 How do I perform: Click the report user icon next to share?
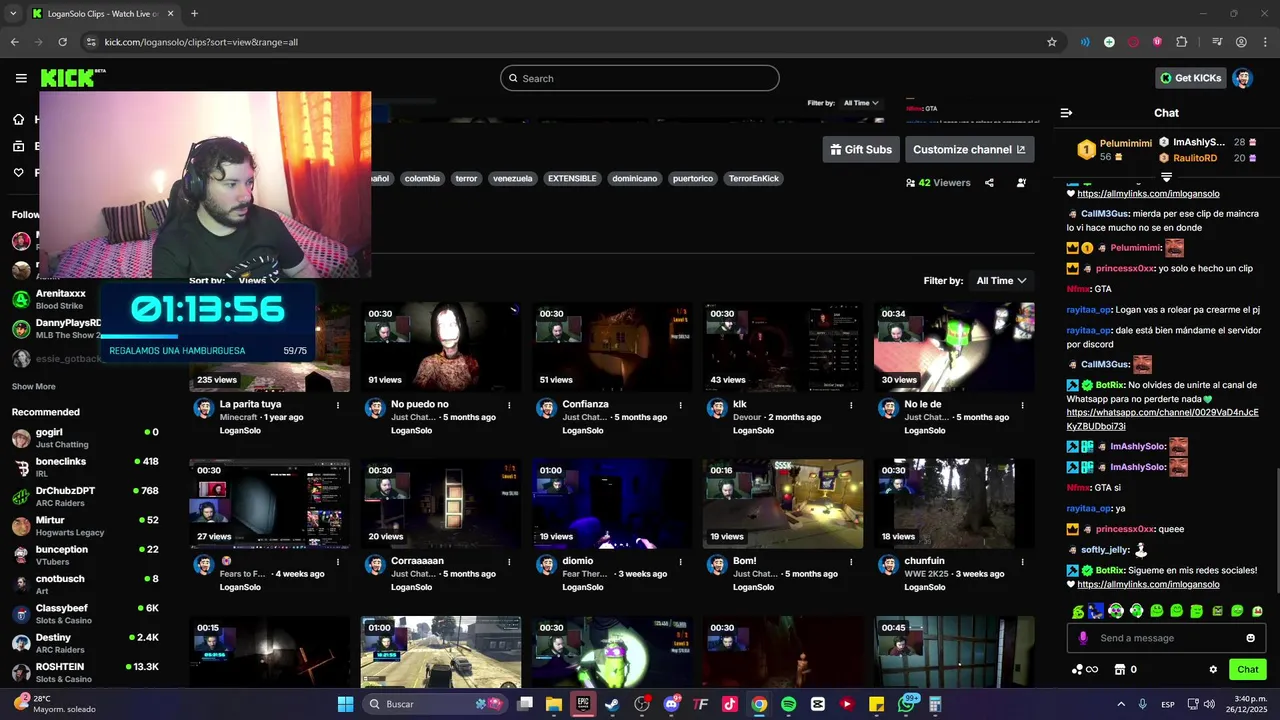(1021, 183)
